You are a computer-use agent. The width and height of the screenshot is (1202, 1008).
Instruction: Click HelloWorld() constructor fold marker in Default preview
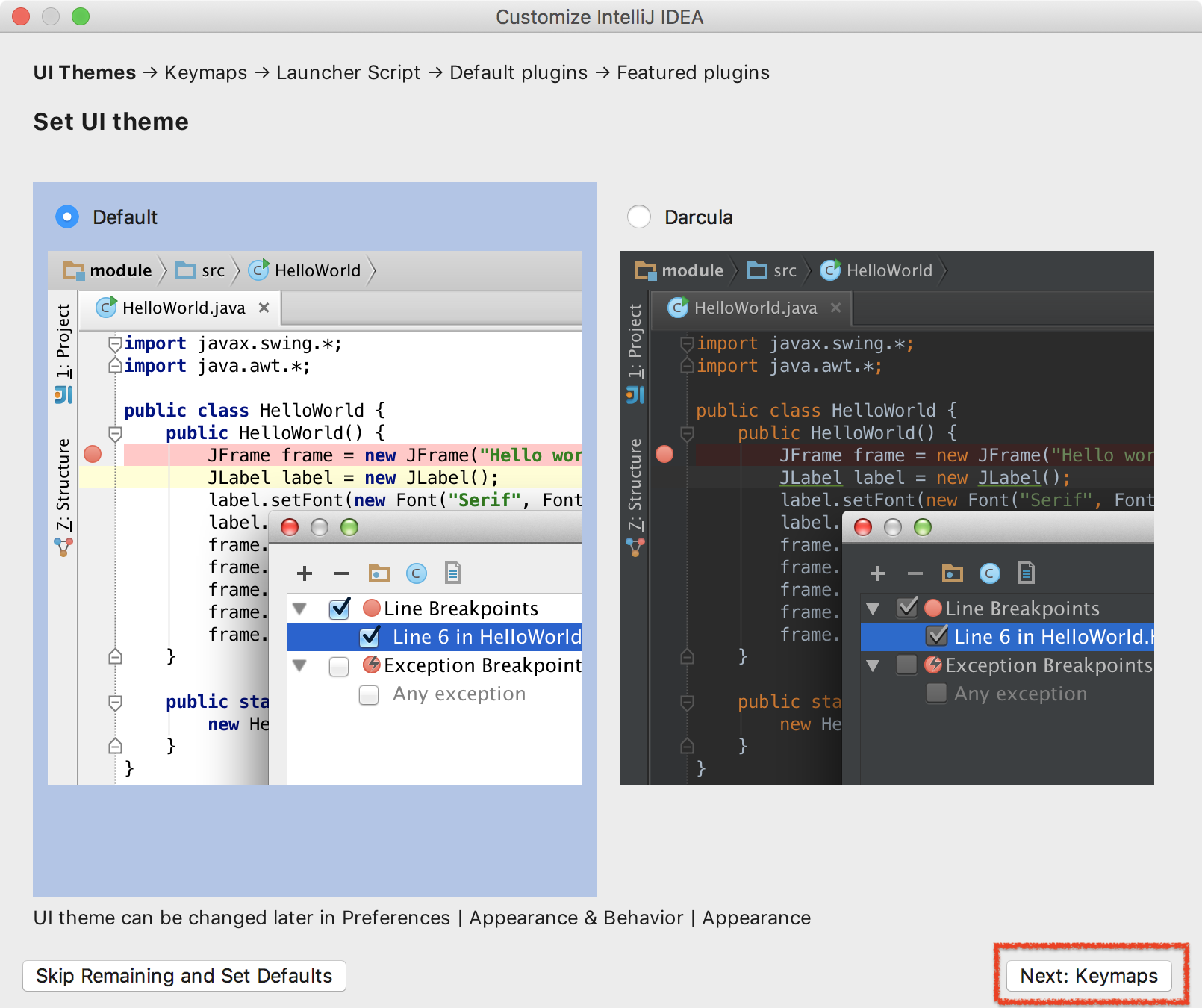tap(115, 433)
